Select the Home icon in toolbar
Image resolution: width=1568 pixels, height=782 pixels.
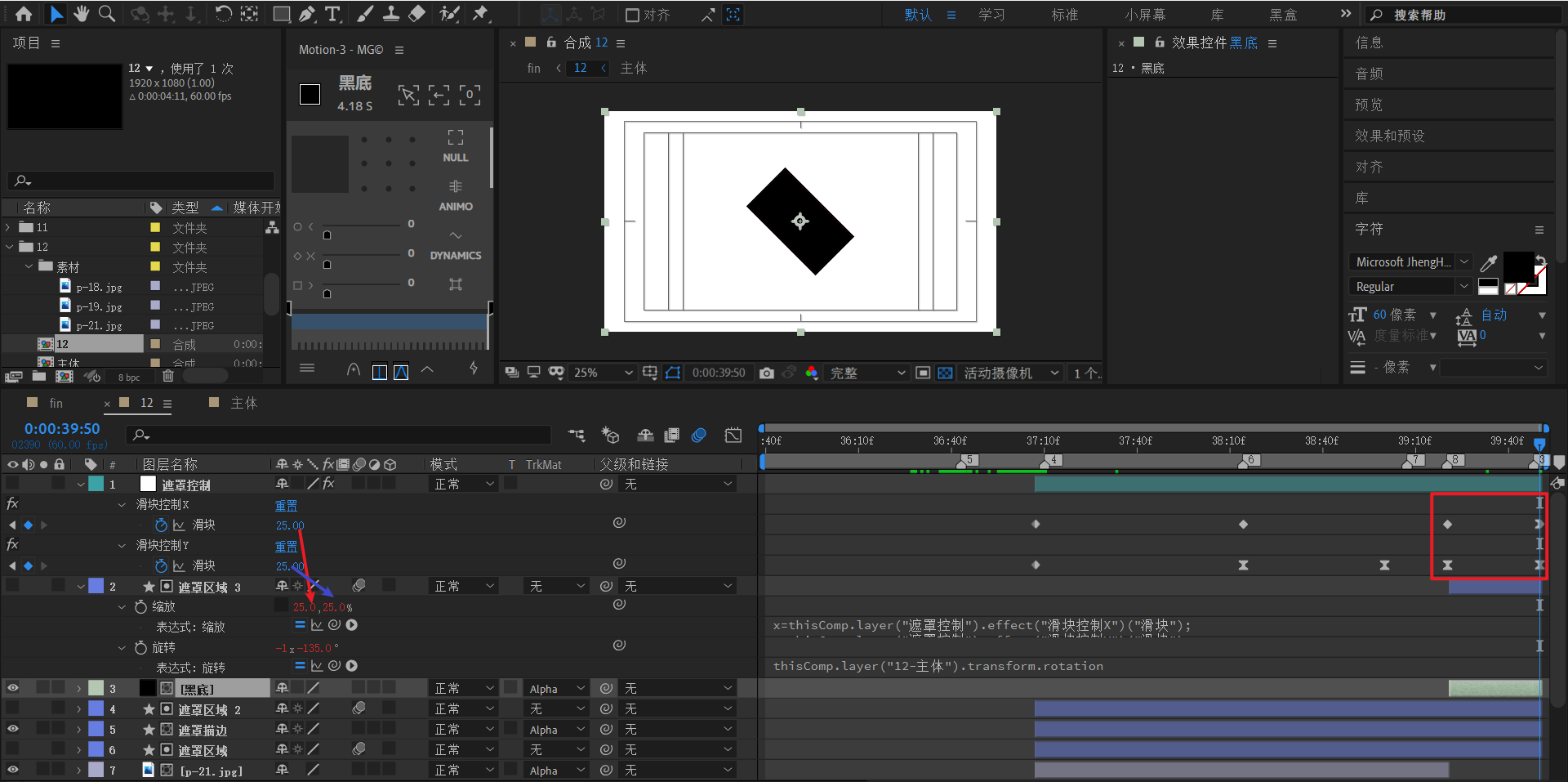click(x=24, y=14)
